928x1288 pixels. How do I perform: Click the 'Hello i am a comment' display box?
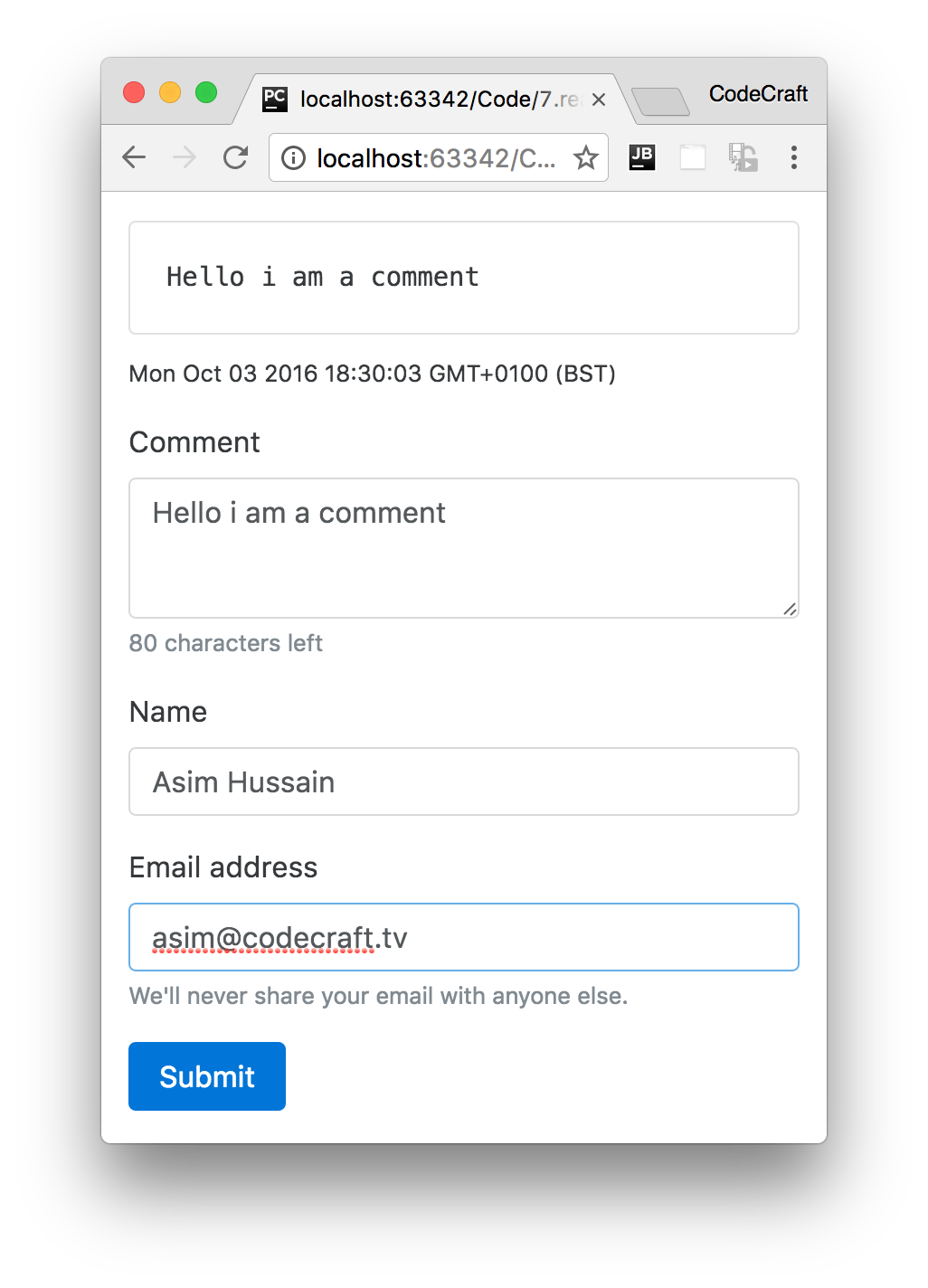(x=463, y=277)
